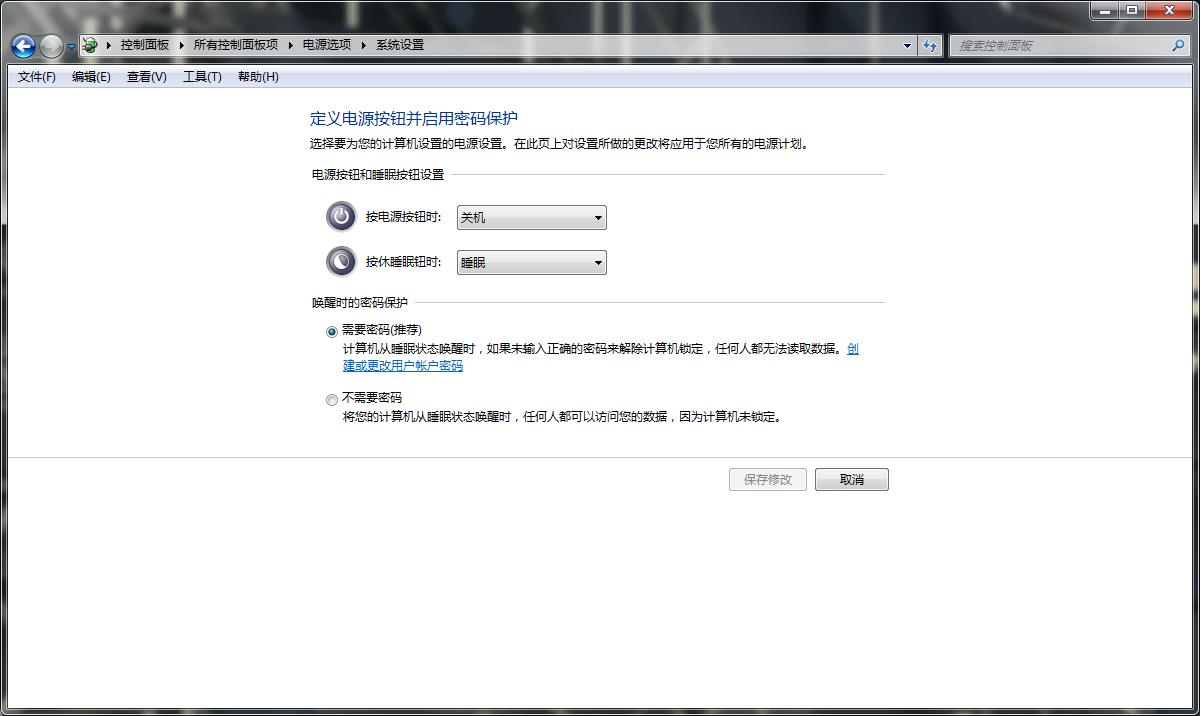
Task: Close the system settings window
Action: click(1168, 10)
